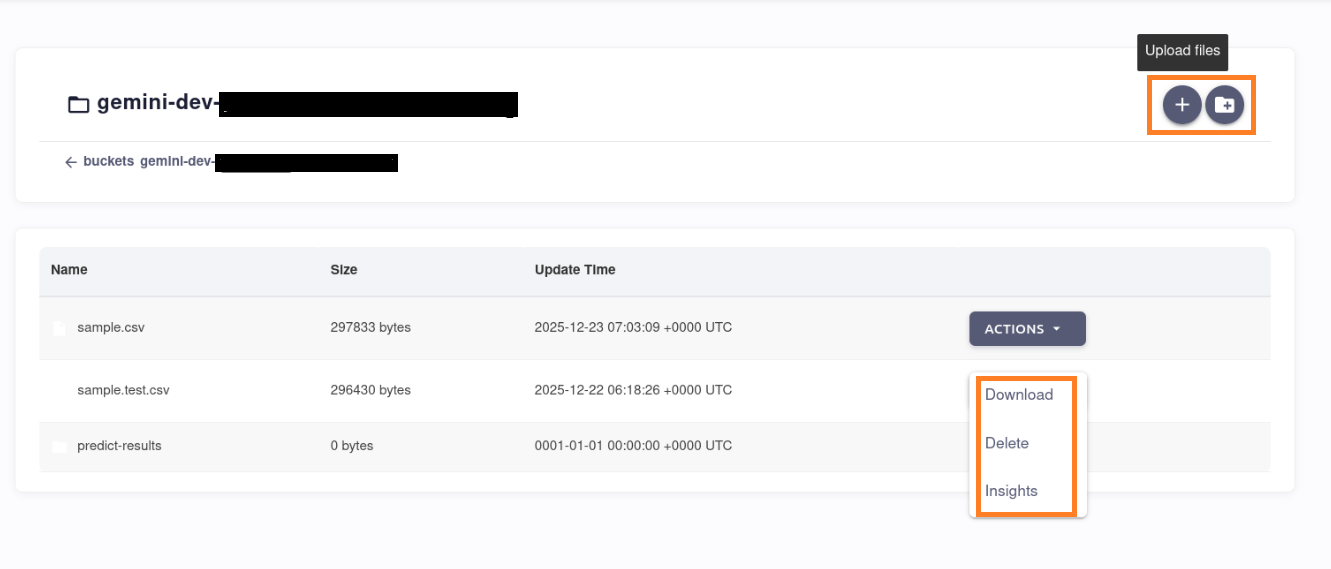
Task: Choose Download from the actions menu
Action: pyautogui.click(x=1019, y=395)
